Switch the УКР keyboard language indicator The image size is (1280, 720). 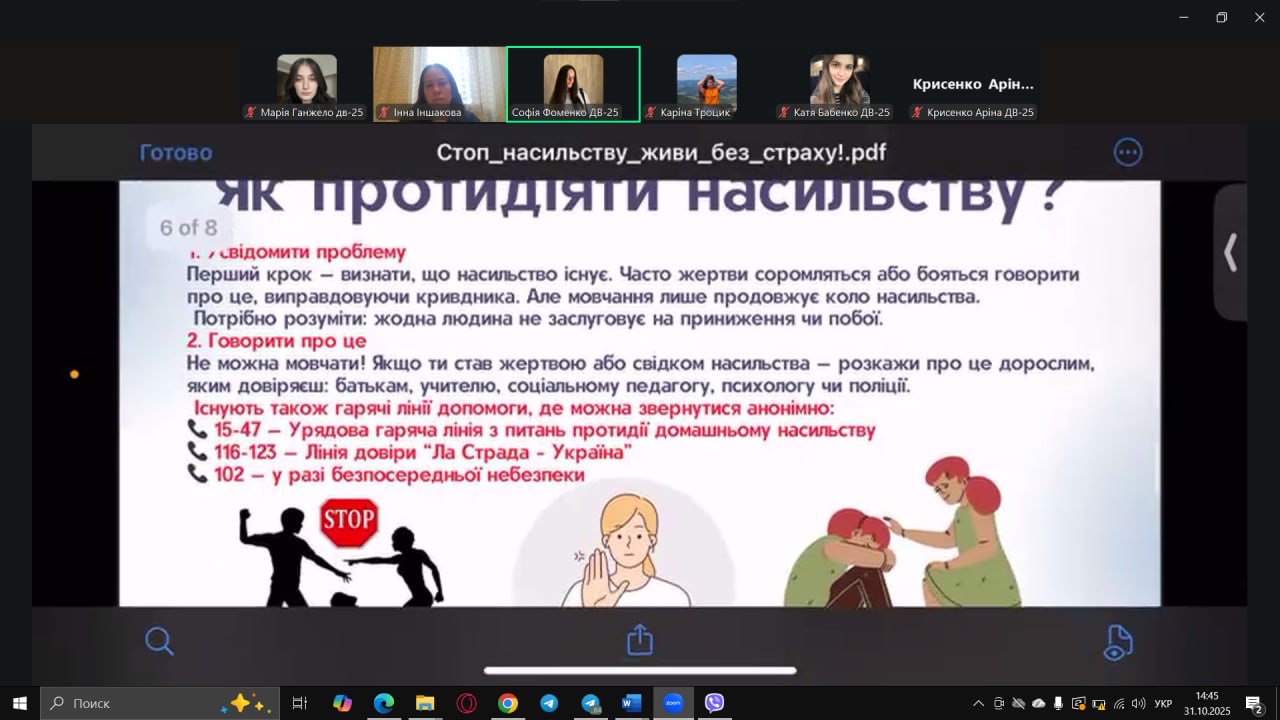[1163, 703]
